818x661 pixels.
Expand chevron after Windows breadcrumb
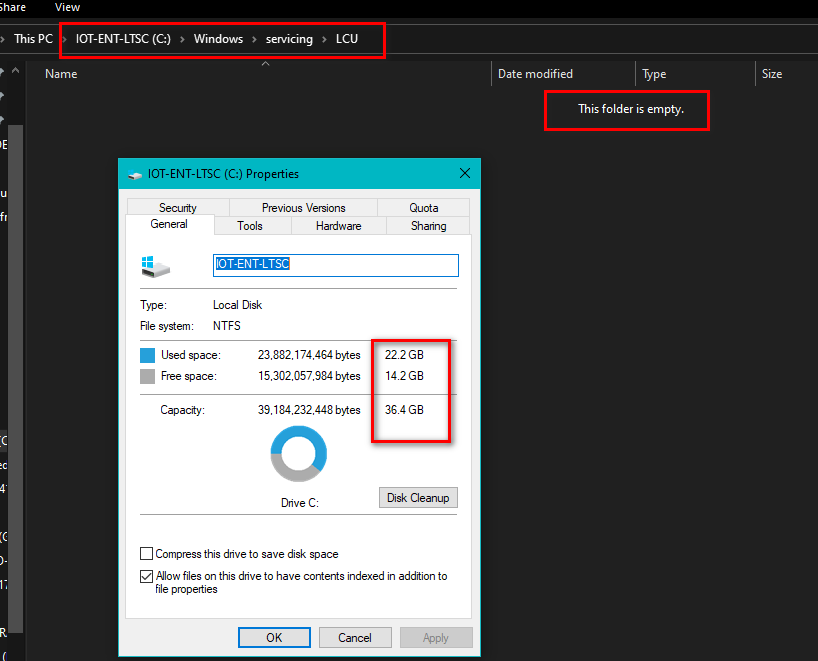[x=255, y=39]
